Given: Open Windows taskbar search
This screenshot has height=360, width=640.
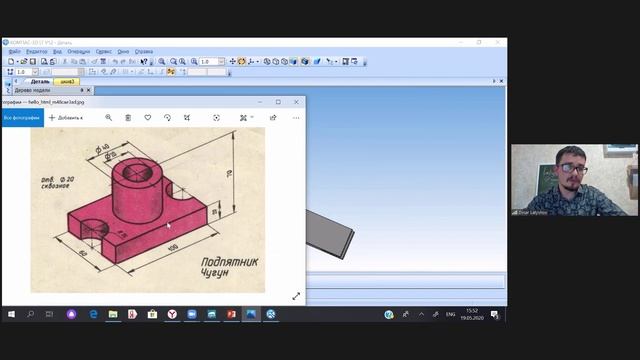Looking at the screenshot, I should (x=31, y=314).
